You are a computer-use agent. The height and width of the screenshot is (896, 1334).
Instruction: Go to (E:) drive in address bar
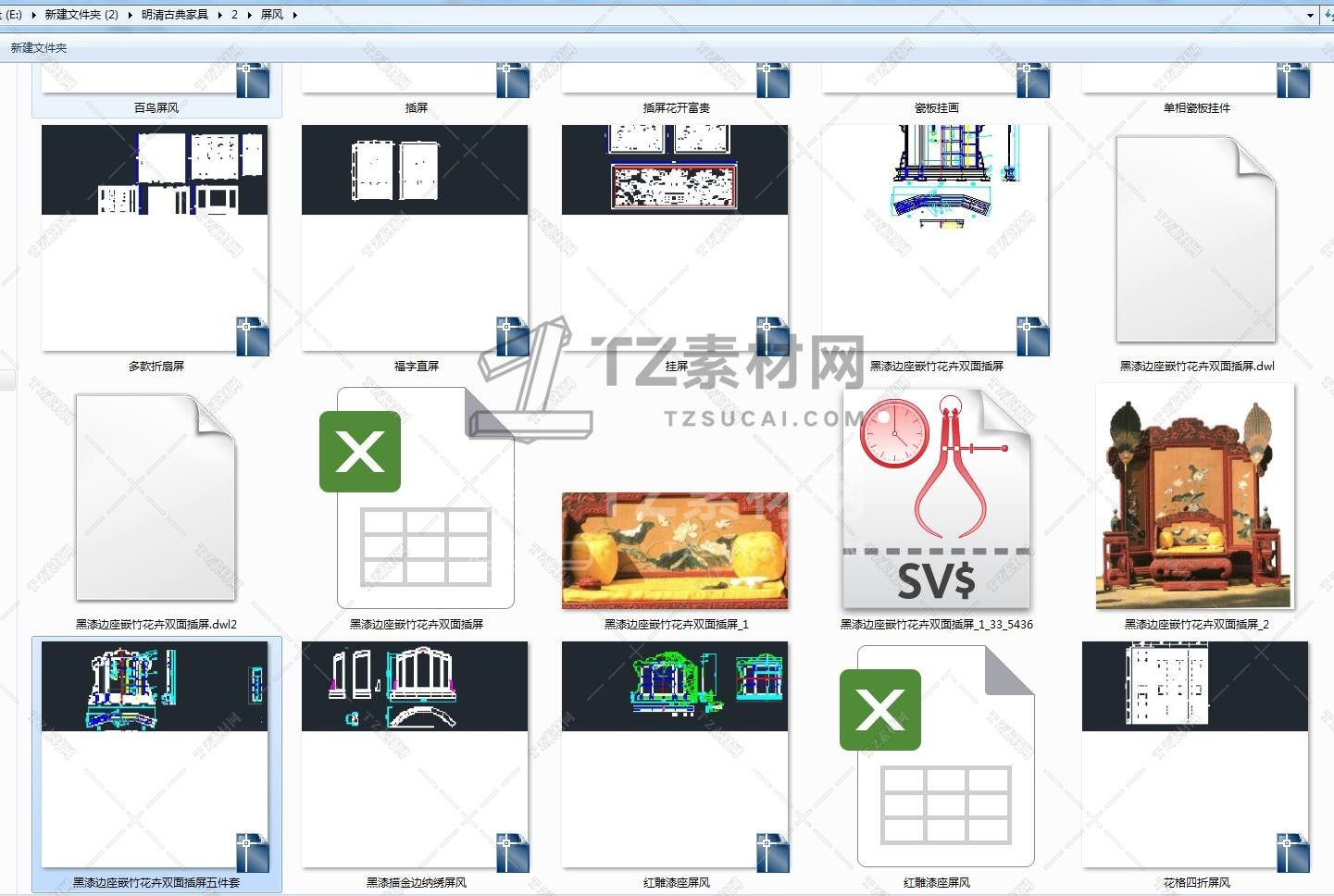[13, 15]
